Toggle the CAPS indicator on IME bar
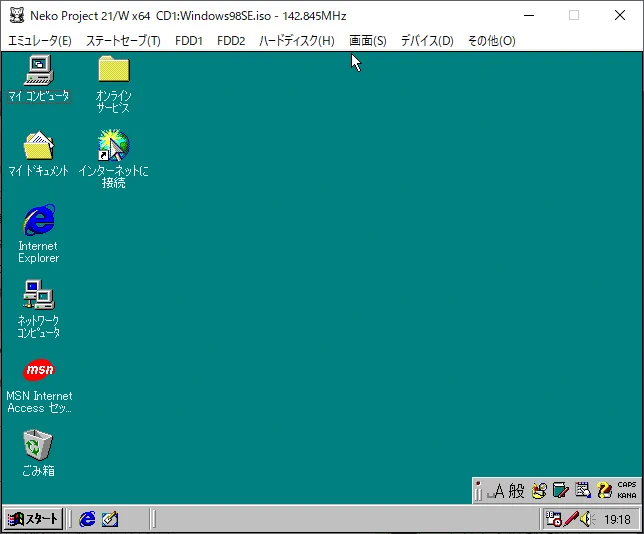Screen dimensions: 644x534 [x=627, y=485]
